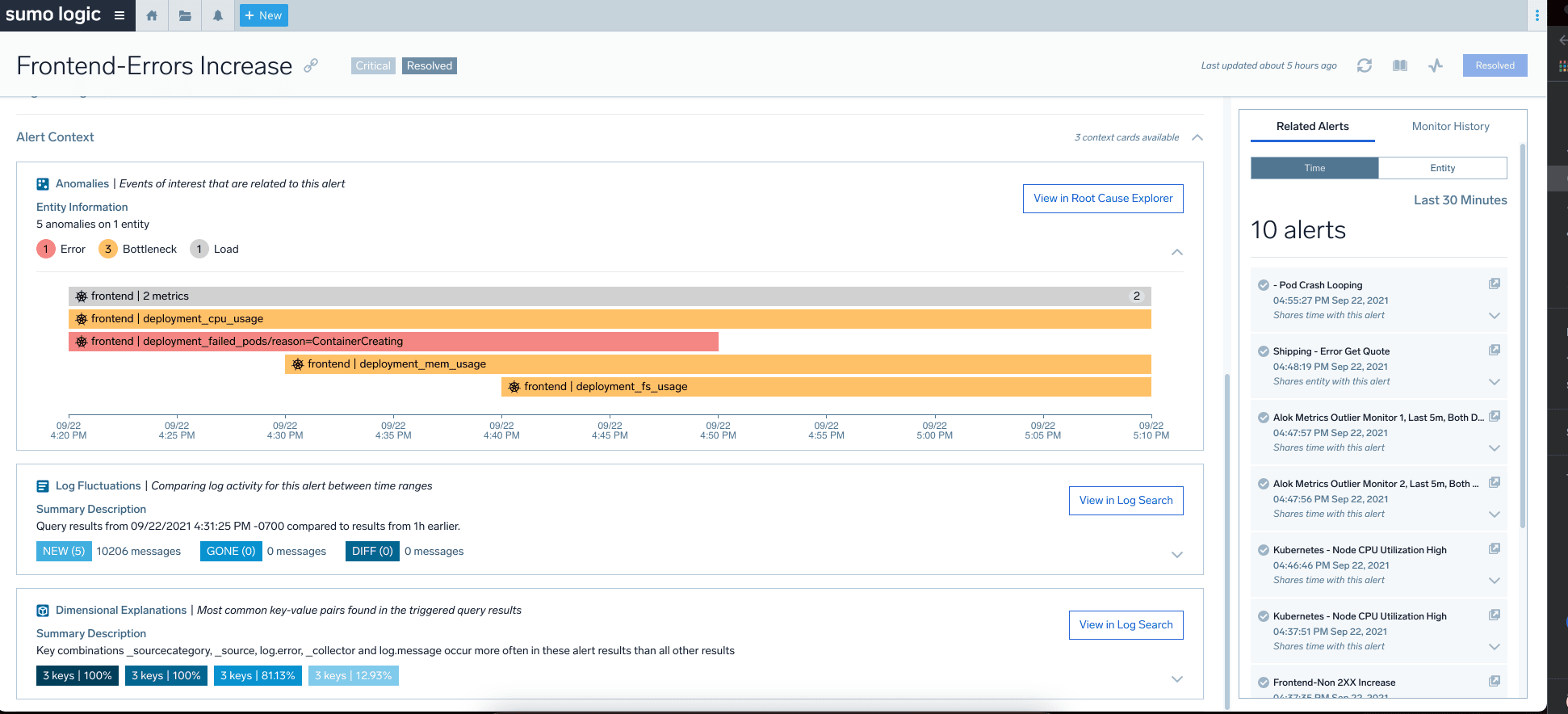Refresh the alert page icon
This screenshot has width=1568, height=714.
(1365, 65)
